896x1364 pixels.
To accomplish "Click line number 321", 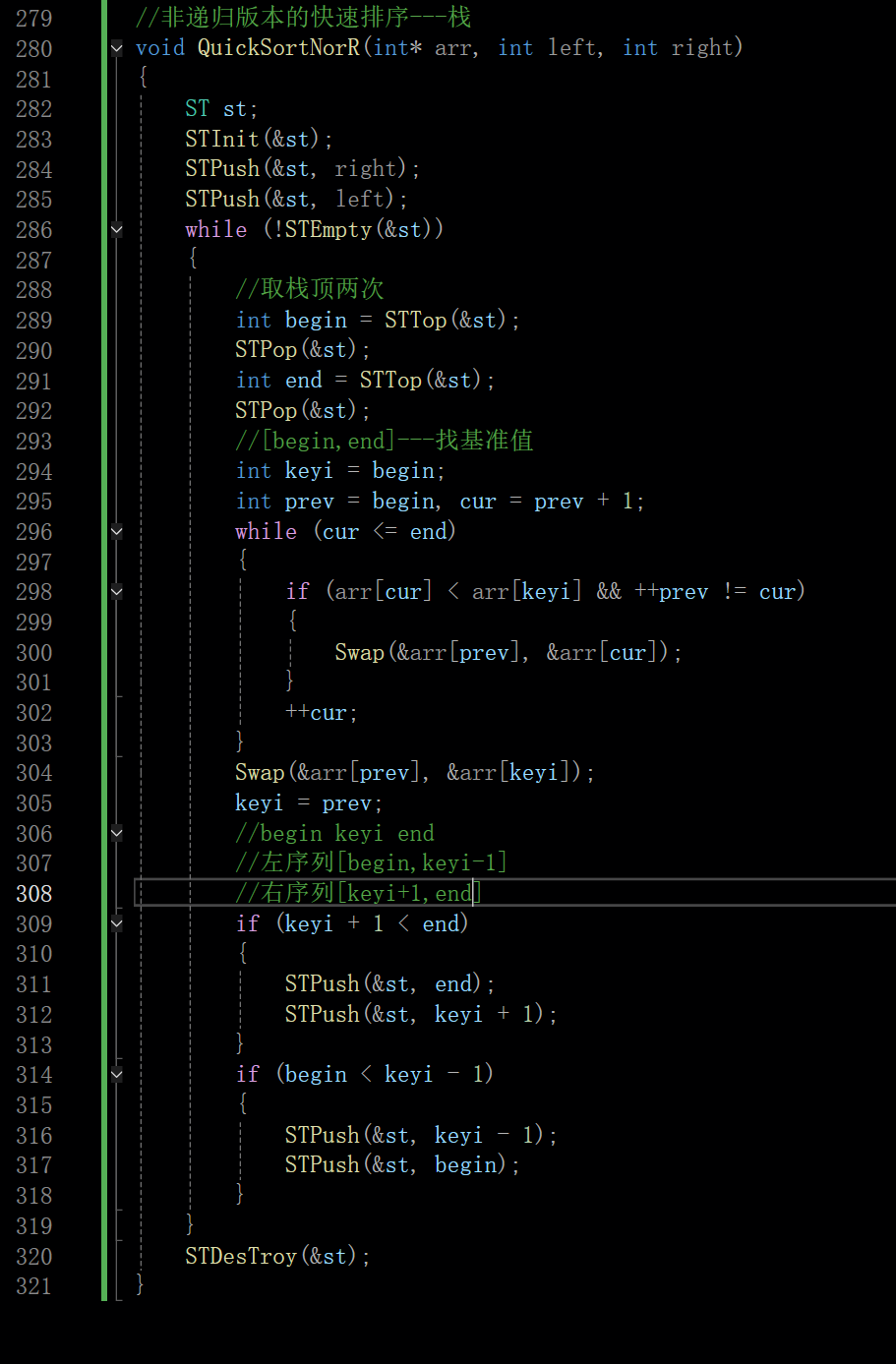I will click(34, 1286).
